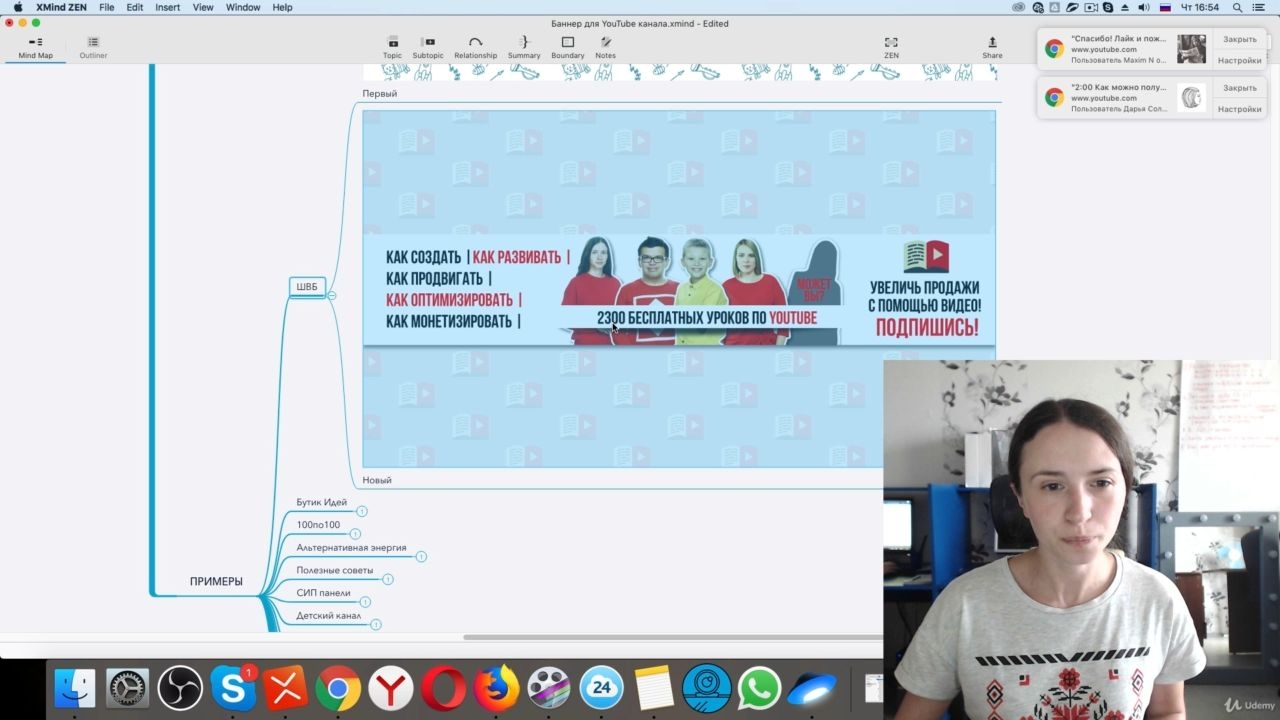This screenshot has width=1280, height=720.
Task: Open the Window menu
Action: point(243,7)
